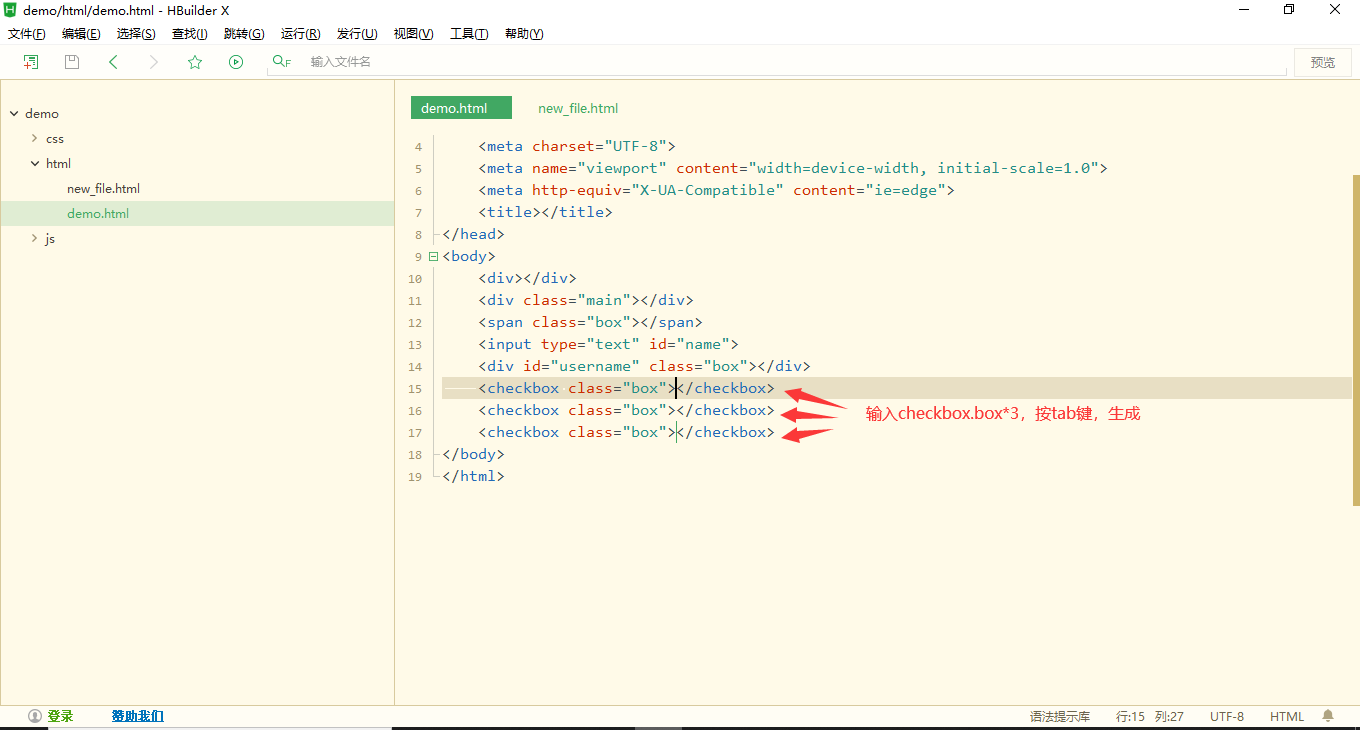Open the 工具(T) menu
Image resolution: width=1360 pixels, height=730 pixels.
pyautogui.click(x=469, y=34)
